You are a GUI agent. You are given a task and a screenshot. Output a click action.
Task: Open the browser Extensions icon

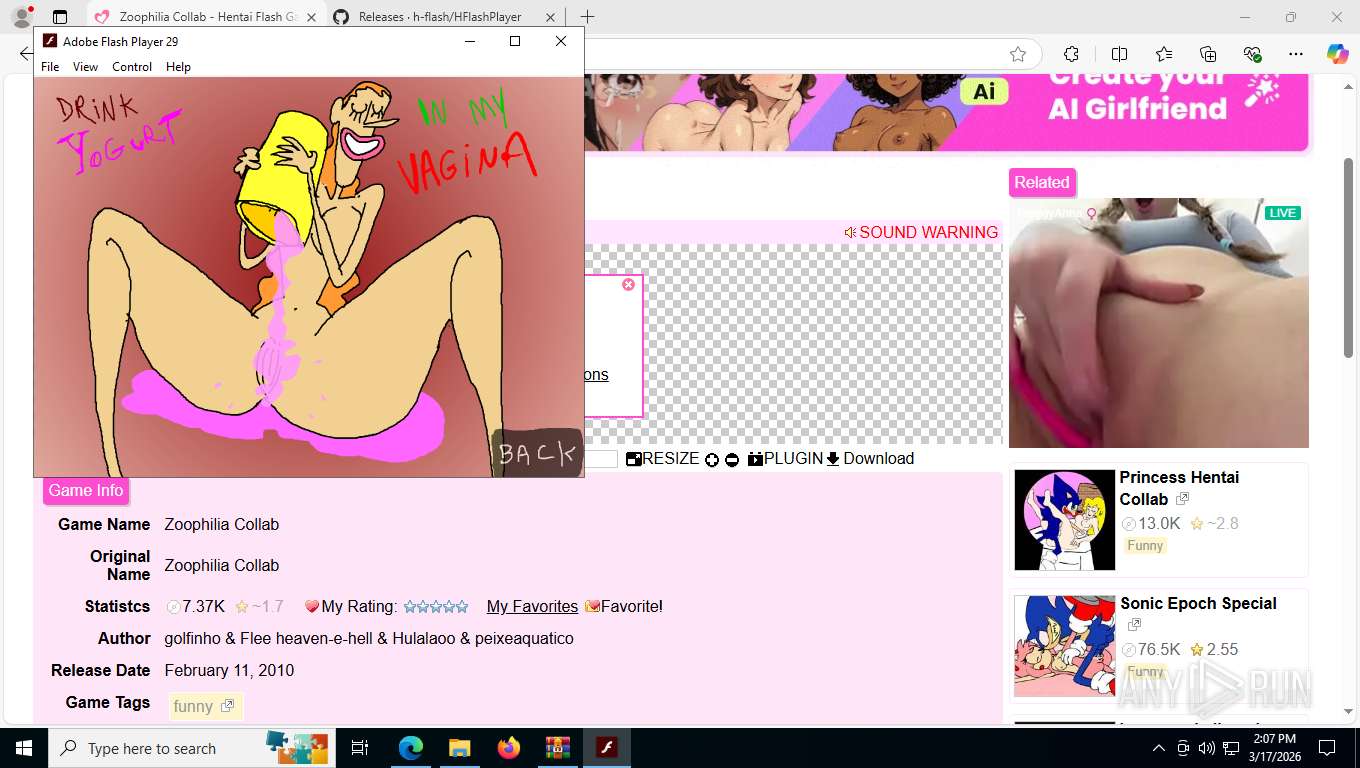tap(1071, 54)
